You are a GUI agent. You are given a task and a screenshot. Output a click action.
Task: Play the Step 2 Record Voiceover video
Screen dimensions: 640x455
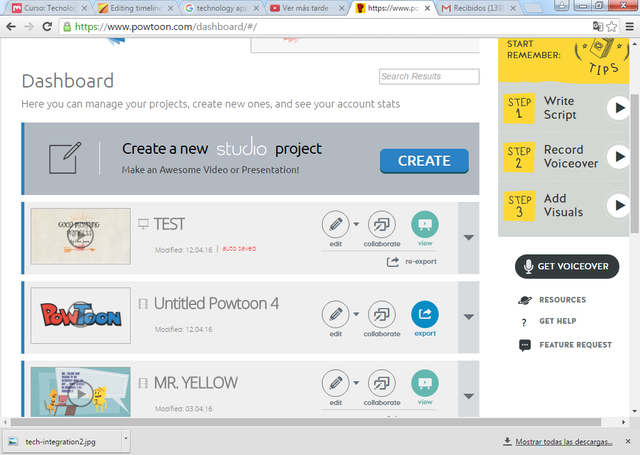click(619, 156)
